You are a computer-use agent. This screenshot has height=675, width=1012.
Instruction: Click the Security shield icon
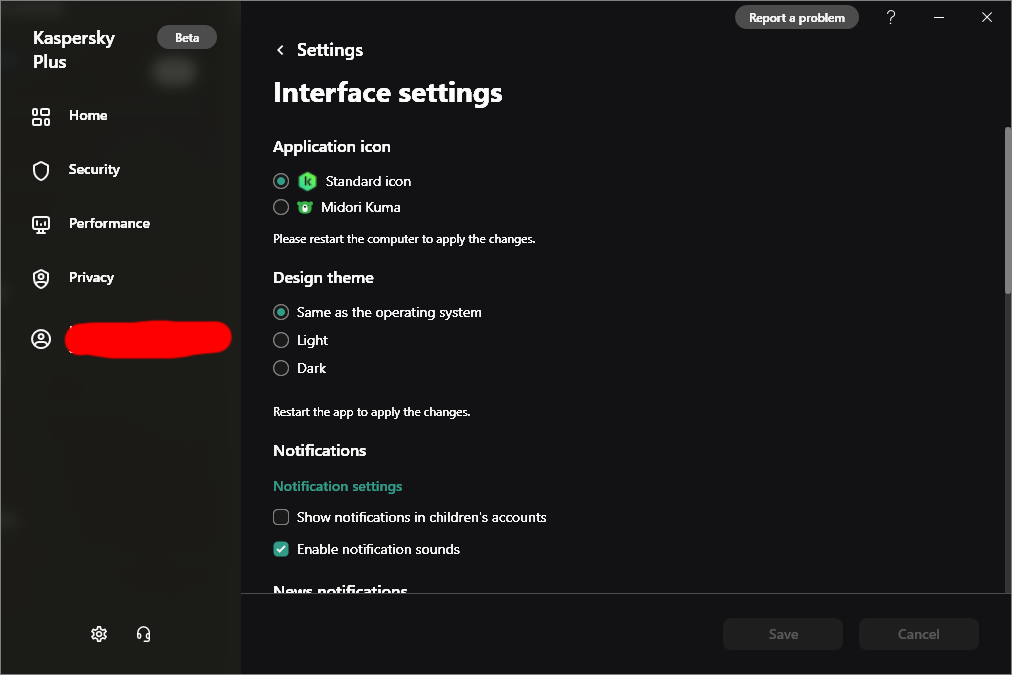tap(41, 170)
